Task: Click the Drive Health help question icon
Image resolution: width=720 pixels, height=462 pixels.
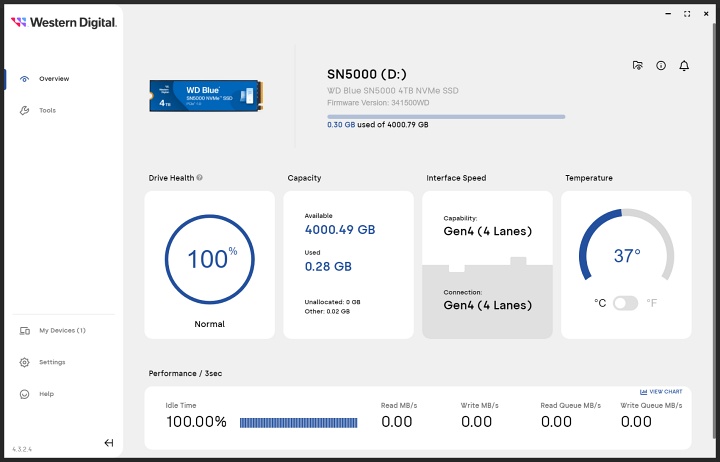Action: (199, 177)
